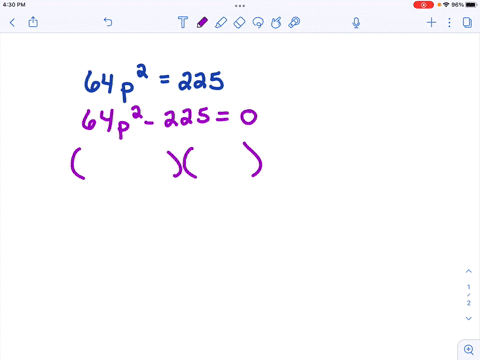480x360 pixels.
Task: Add new content with plus icon
Action: [x=431, y=22]
